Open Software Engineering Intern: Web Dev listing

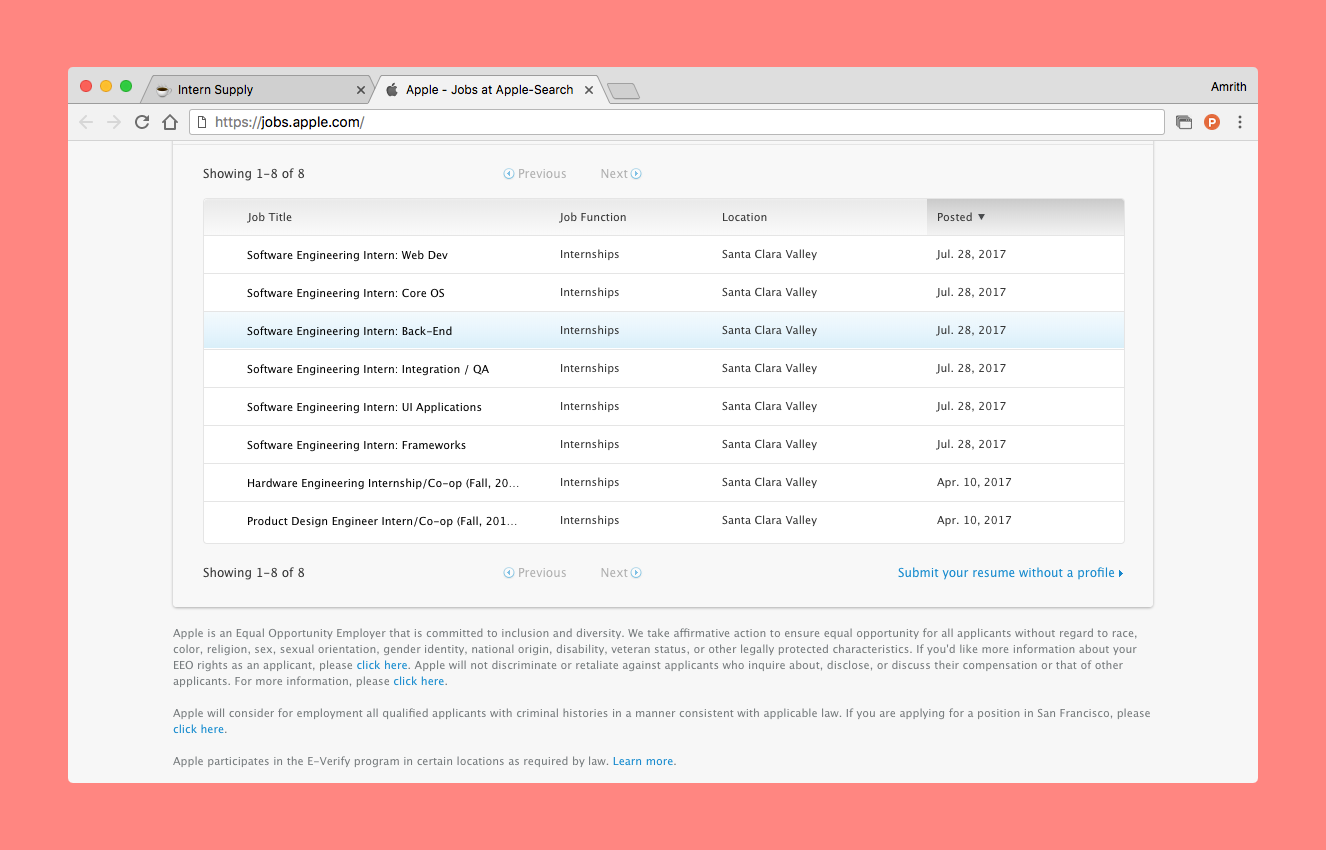347,255
